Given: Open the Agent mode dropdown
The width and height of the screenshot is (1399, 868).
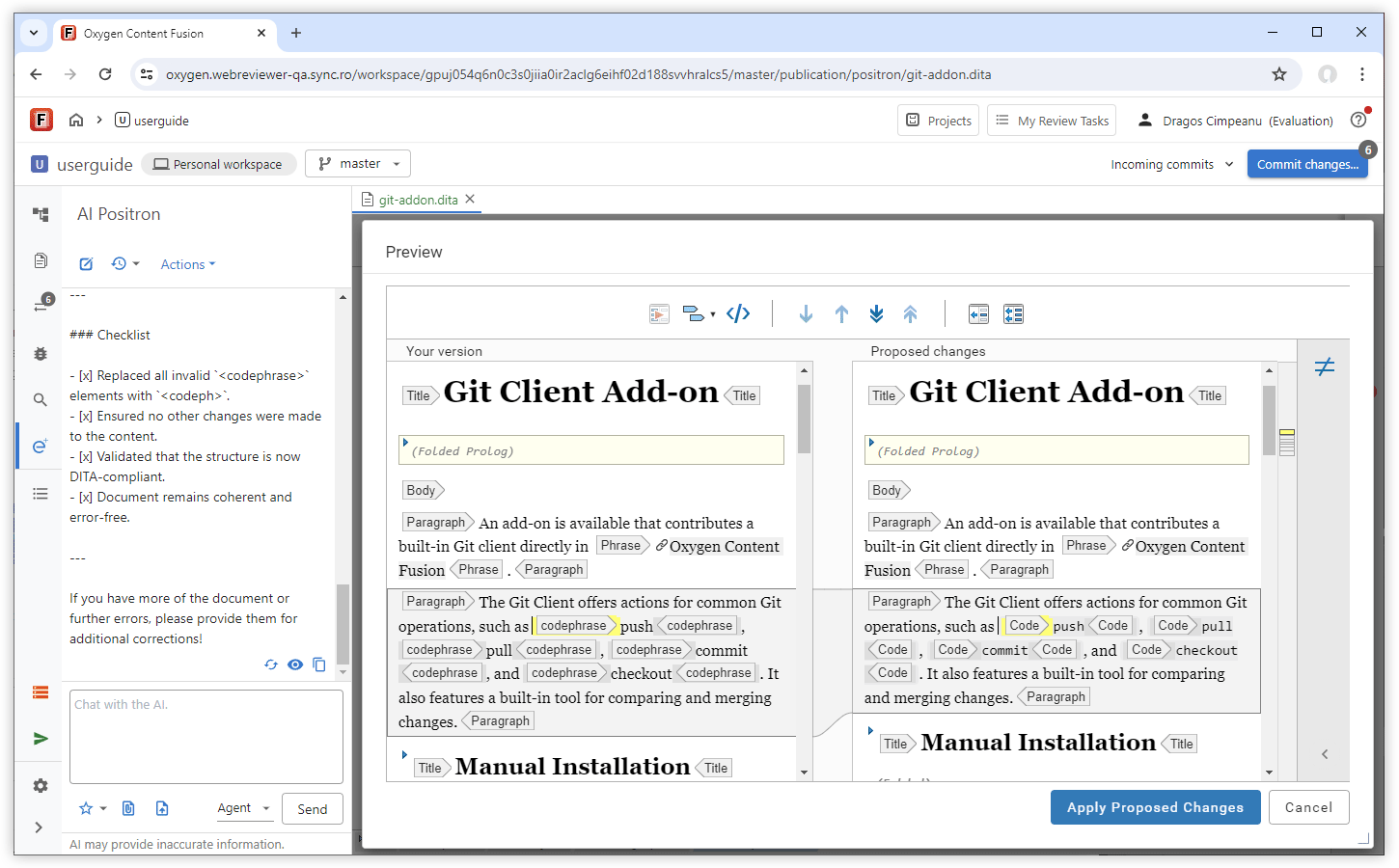Looking at the screenshot, I should click(243, 808).
